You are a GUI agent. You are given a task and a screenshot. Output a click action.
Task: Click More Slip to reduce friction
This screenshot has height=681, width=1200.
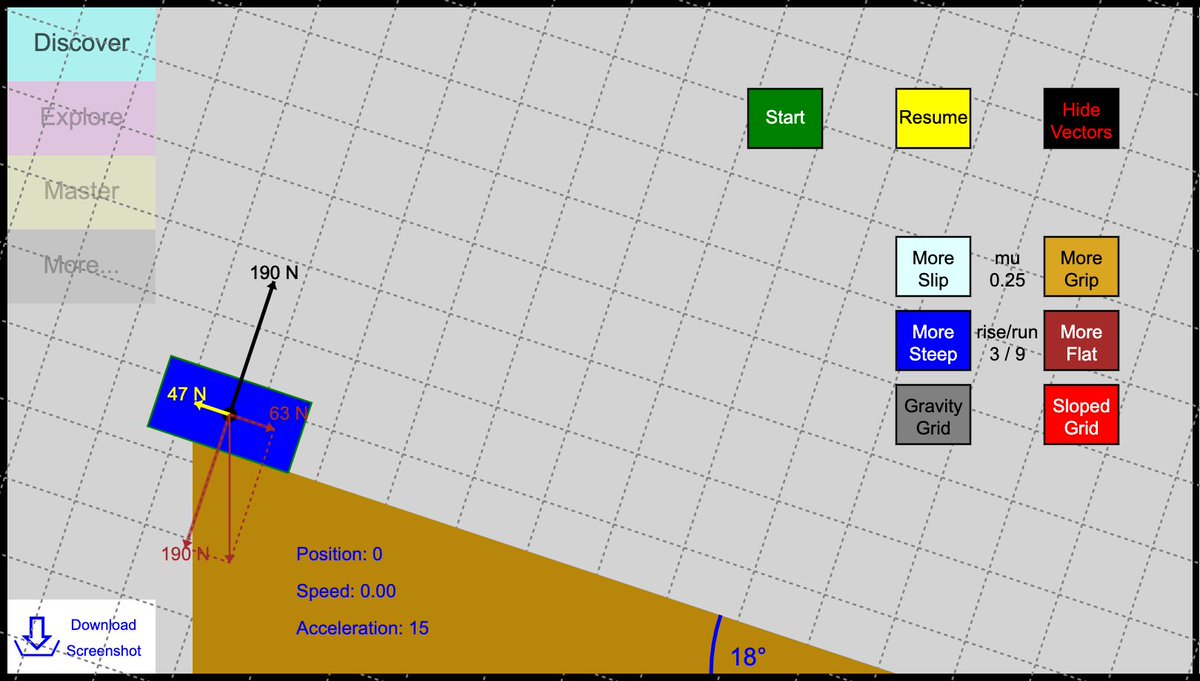coord(933,267)
